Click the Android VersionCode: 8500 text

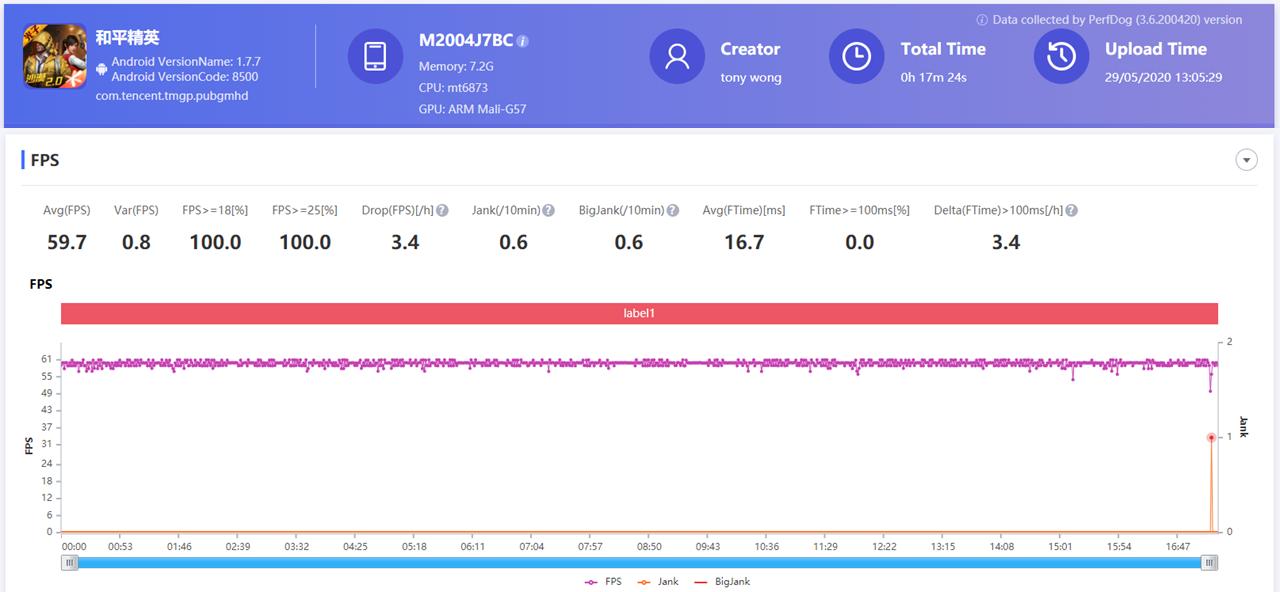click(185, 76)
